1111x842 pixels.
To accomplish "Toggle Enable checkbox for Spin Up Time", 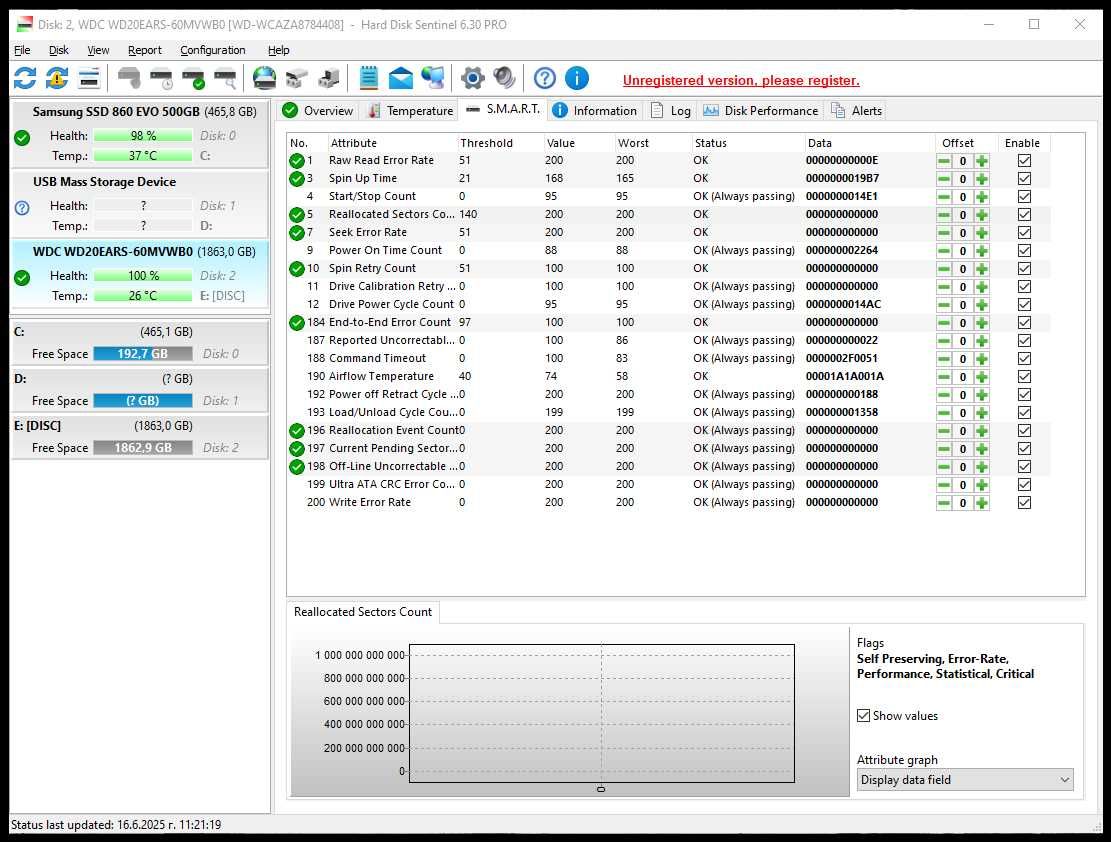I will 1024,179.
